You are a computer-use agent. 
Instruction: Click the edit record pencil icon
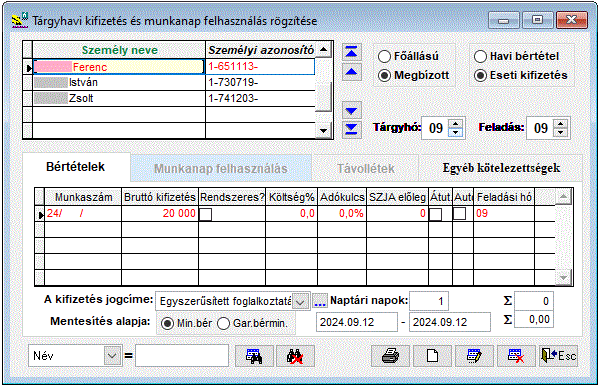[x=474, y=356]
